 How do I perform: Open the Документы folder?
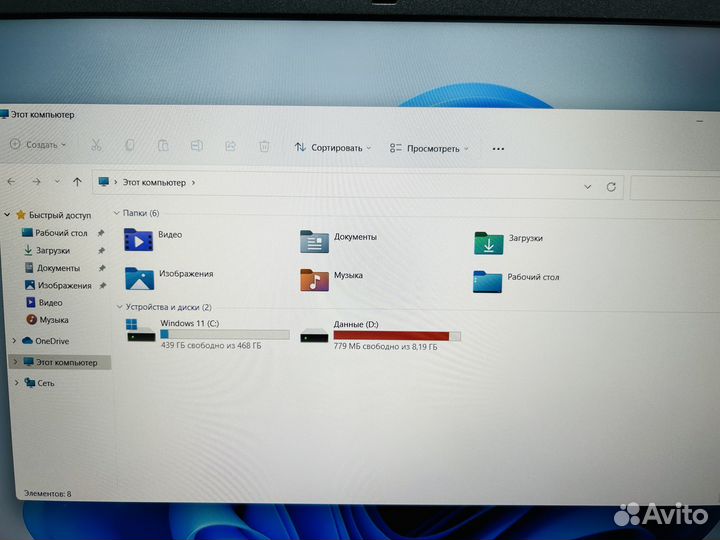click(338, 241)
